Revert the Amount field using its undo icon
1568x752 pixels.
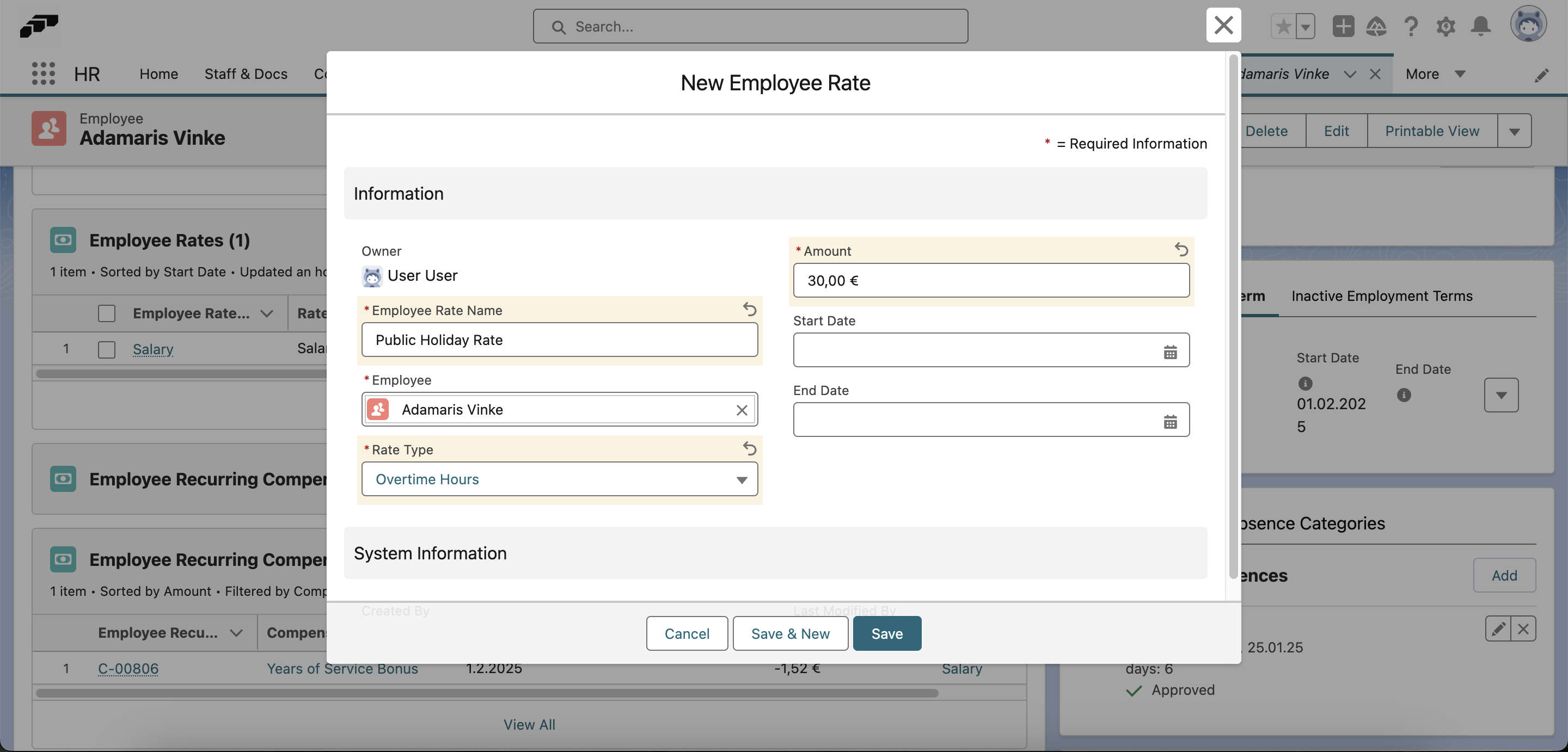click(1181, 249)
